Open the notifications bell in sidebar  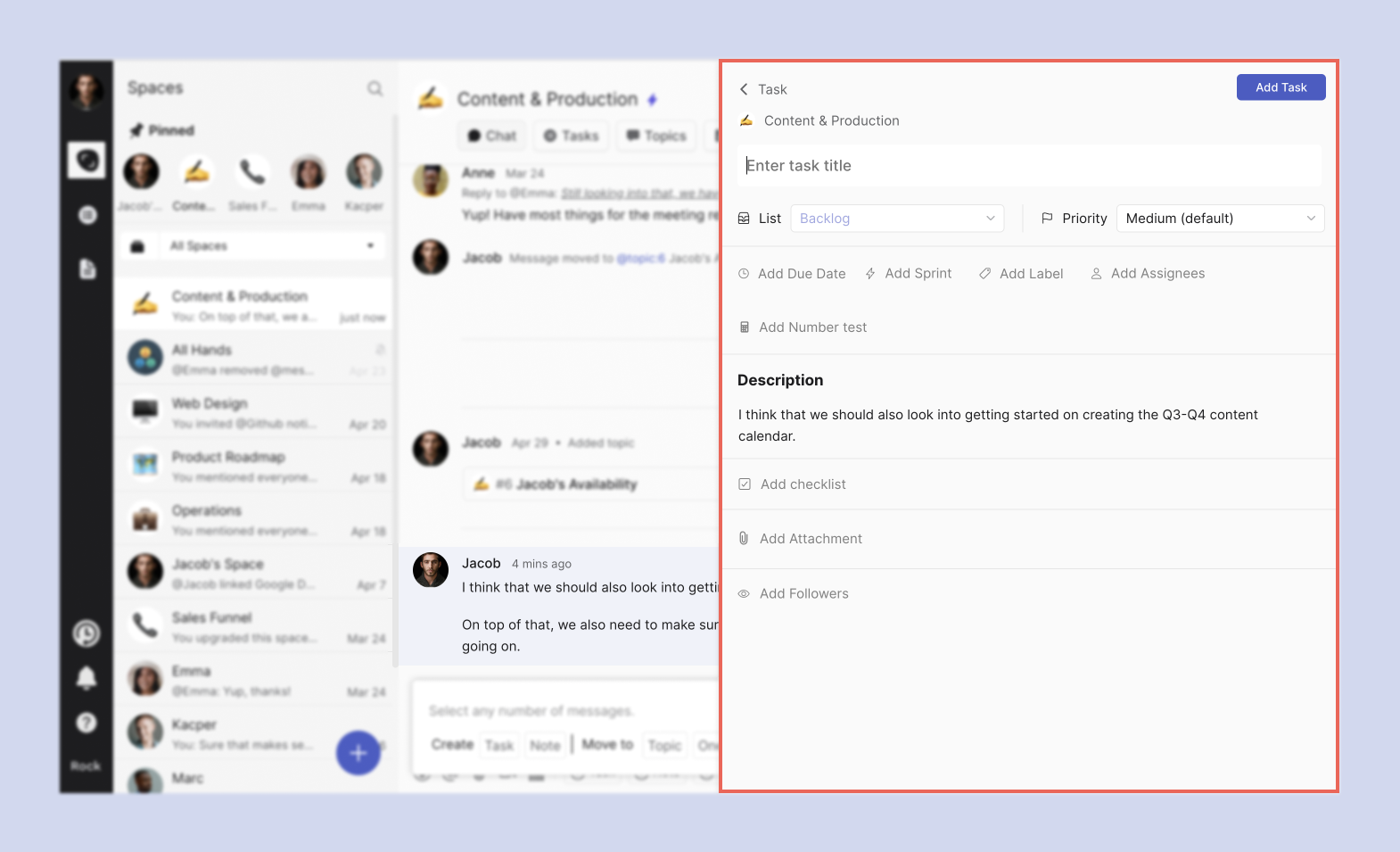tap(86, 678)
